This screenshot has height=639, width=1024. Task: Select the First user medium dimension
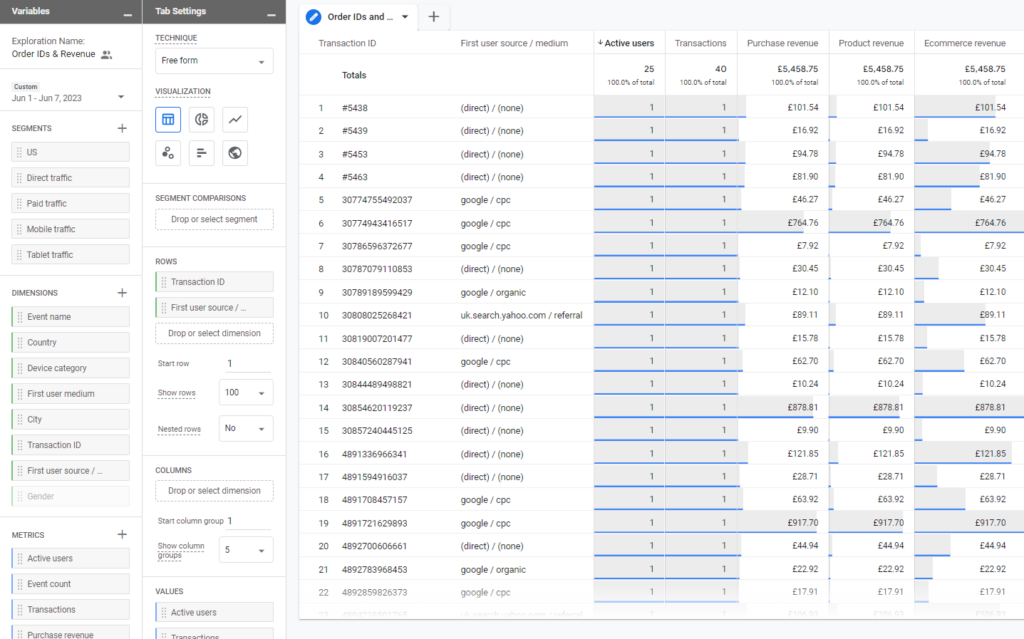pos(71,394)
